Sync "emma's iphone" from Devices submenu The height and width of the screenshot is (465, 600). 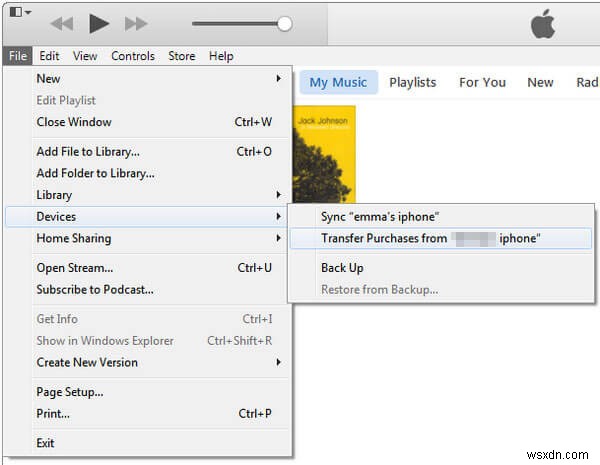[x=441, y=217]
